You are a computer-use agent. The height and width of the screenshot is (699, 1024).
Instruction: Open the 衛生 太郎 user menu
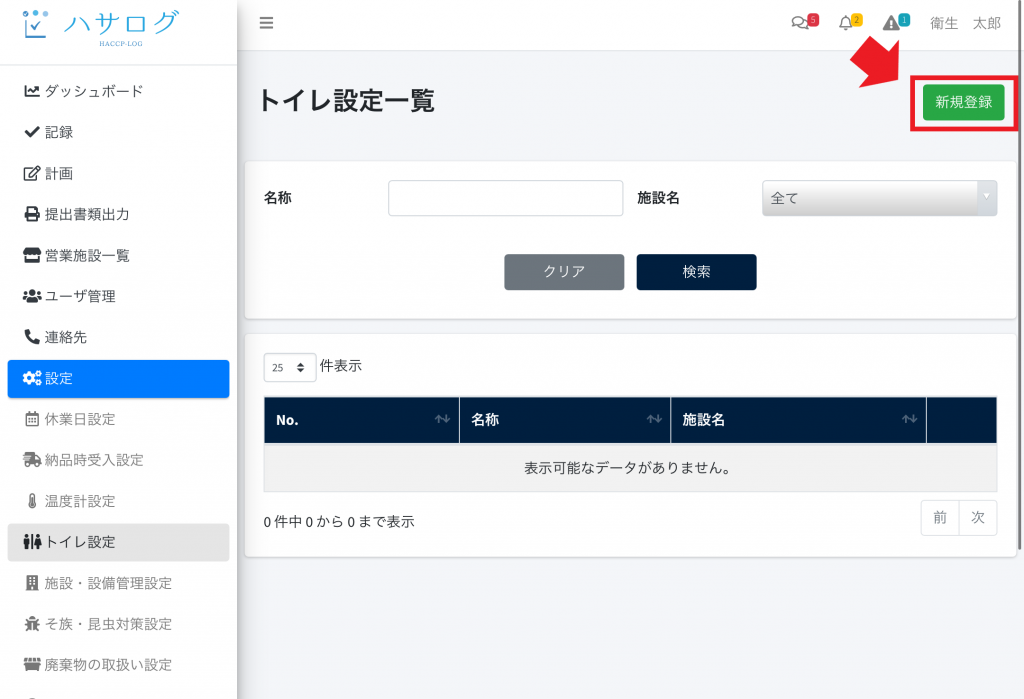tap(965, 24)
